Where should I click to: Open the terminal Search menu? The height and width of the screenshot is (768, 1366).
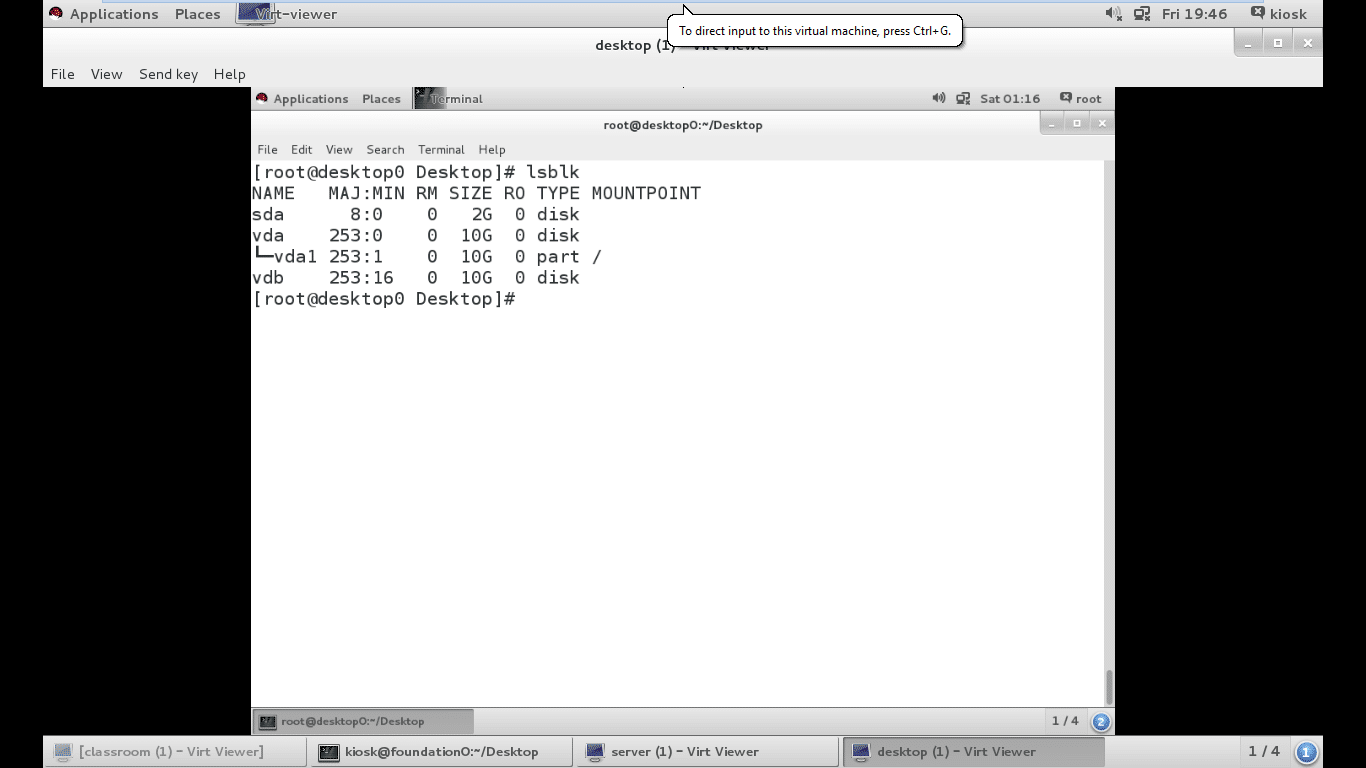point(385,150)
